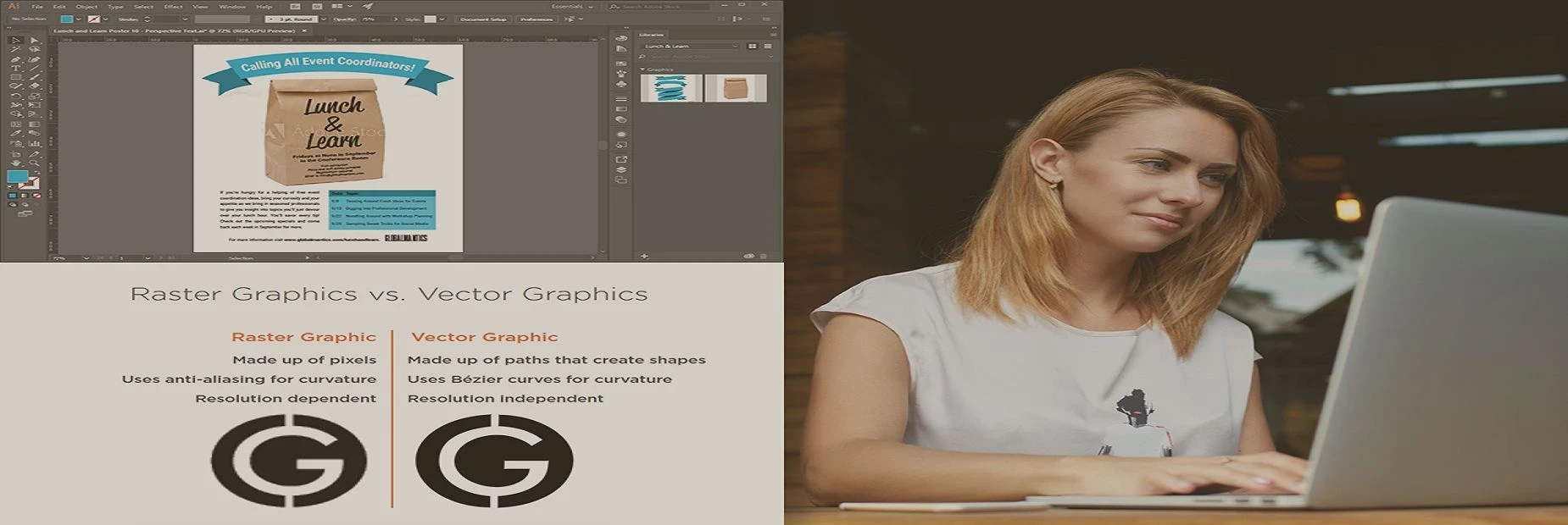Open the Essentials workspace dropdown
Image resolution: width=1568 pixels, height=525 pixels.
tap(572, 7)
